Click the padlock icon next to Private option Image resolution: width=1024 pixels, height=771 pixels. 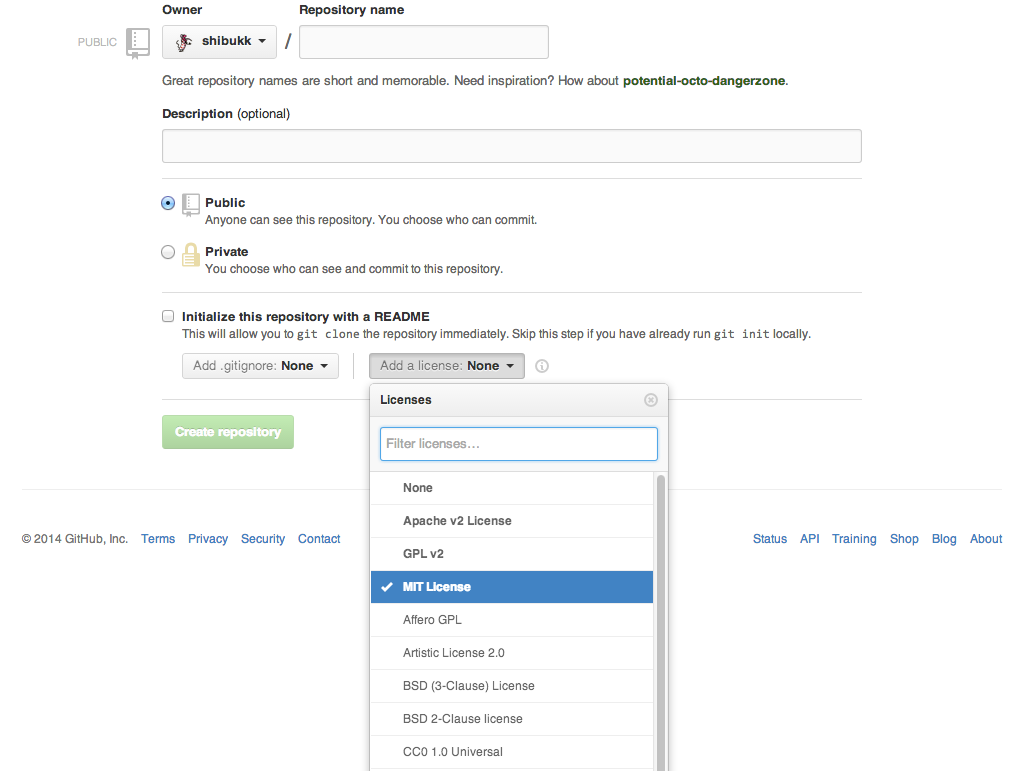pyautogui.click(x=191, y=254)
